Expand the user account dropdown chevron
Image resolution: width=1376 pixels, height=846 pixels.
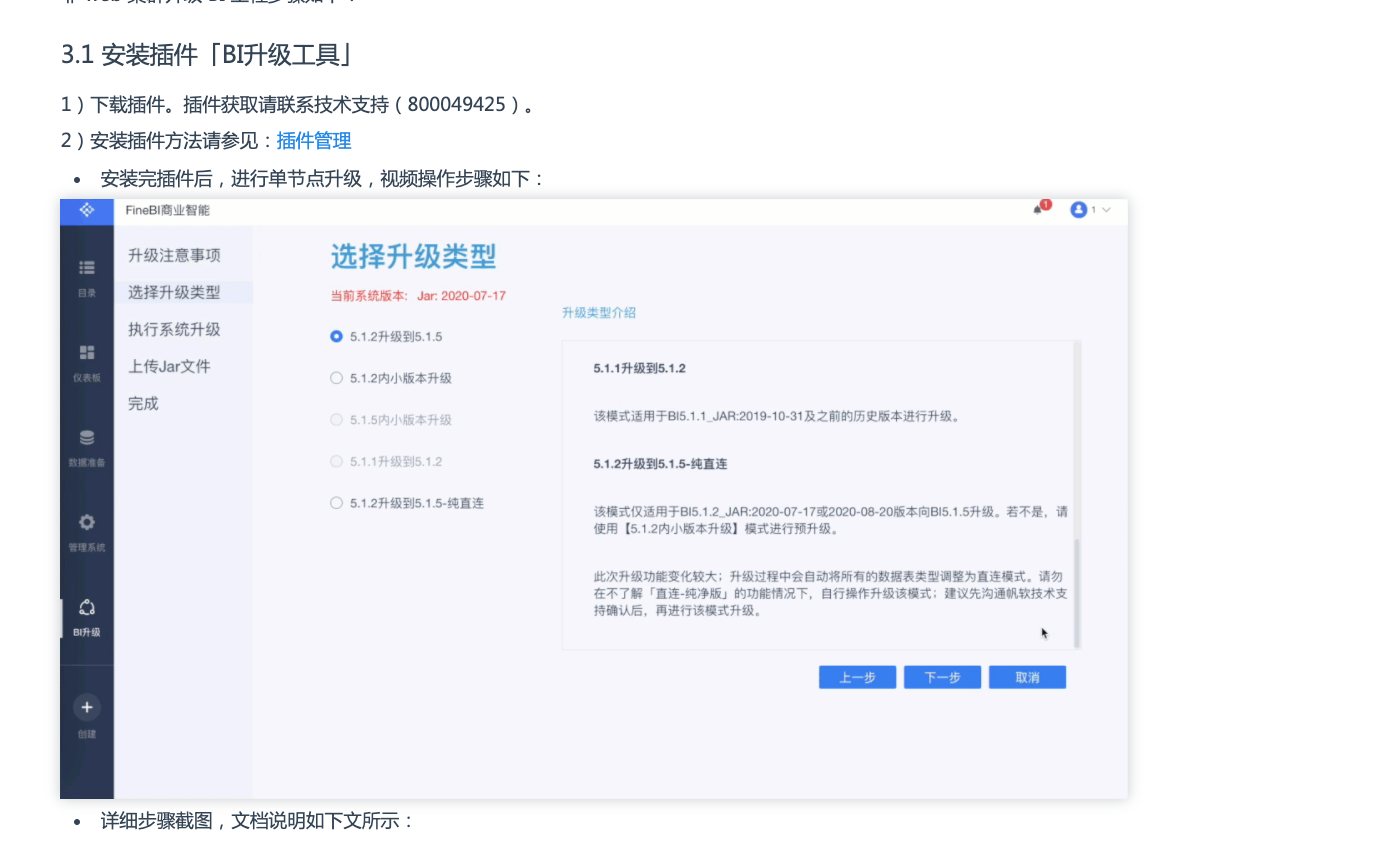click(x=1106, y=210)
